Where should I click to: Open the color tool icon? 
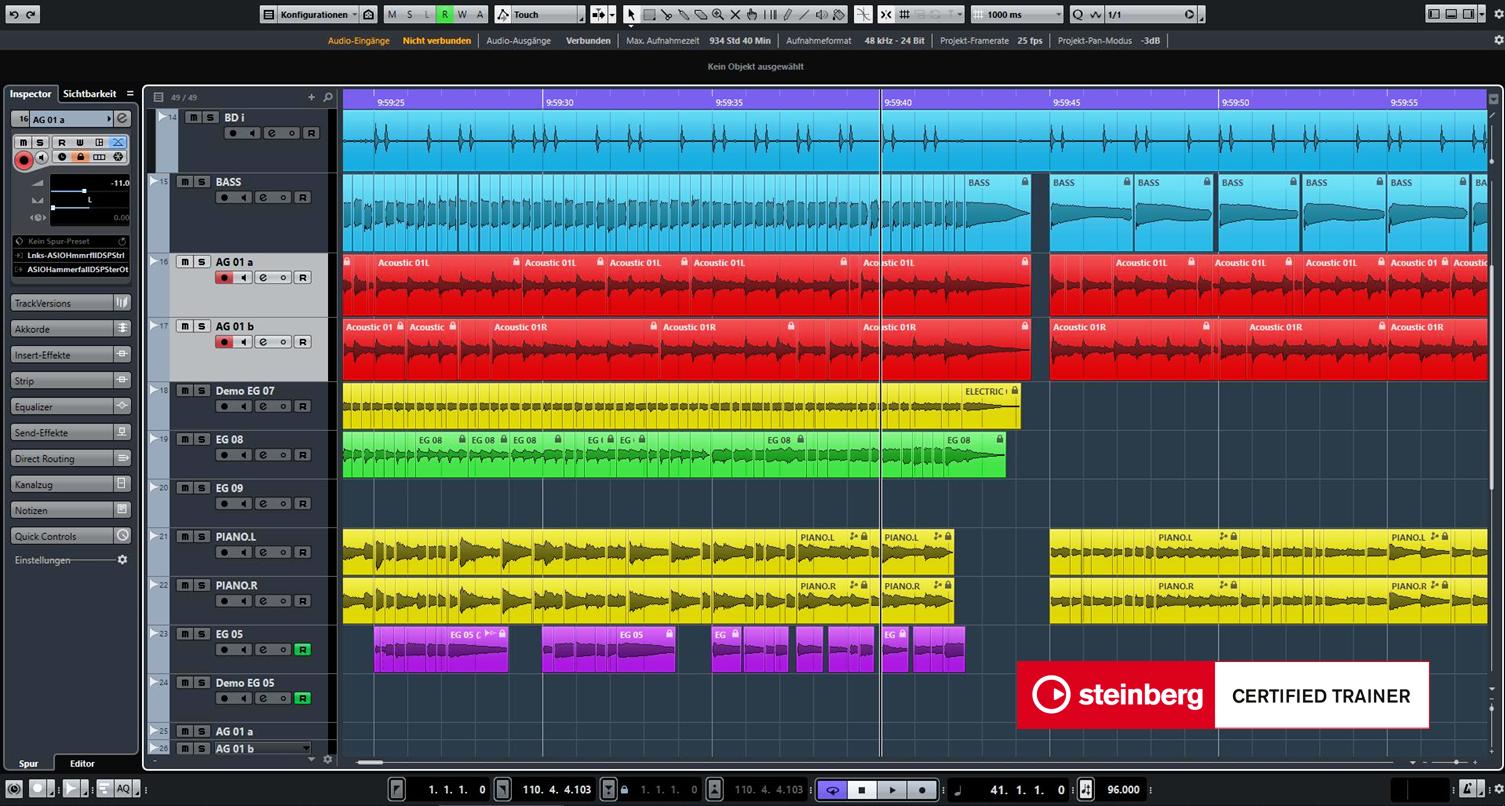(x=838, y=14)
